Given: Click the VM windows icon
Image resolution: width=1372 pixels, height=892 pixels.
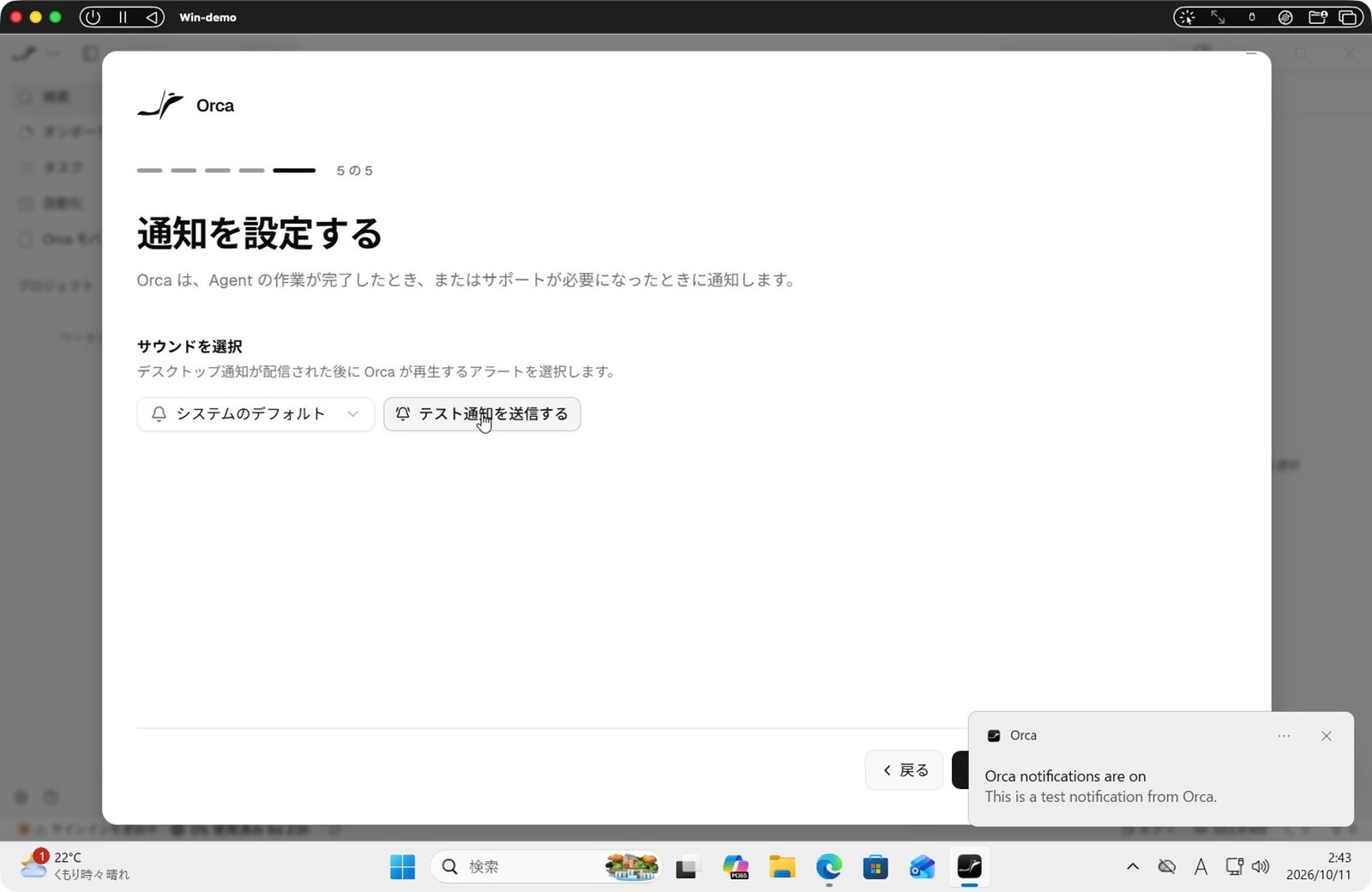Looking at the screenshot, I should tap(1348, 17).
